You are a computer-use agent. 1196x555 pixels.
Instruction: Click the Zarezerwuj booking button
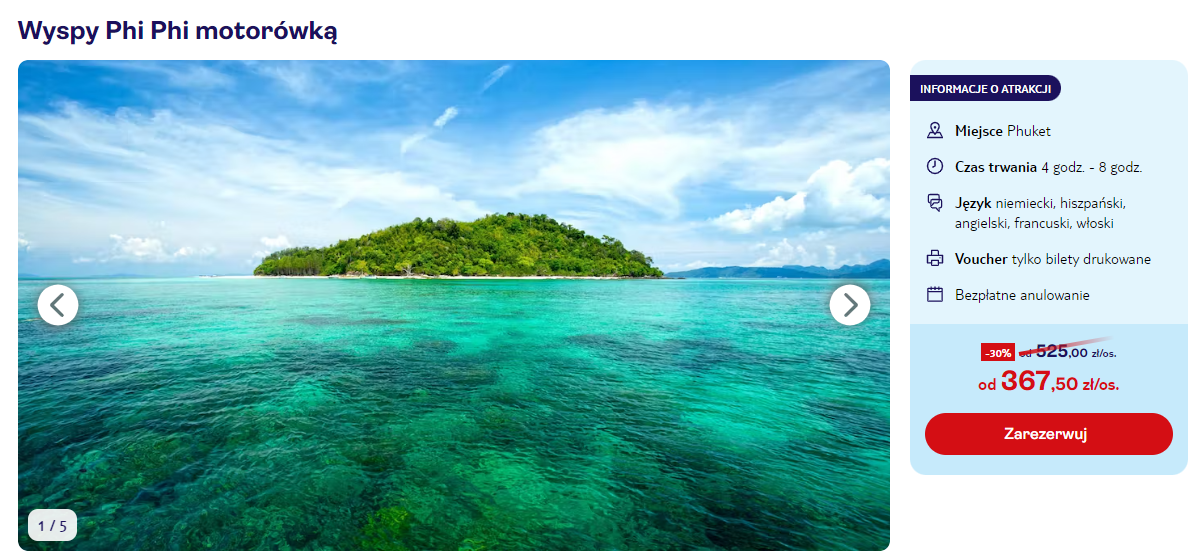tap(1049, 434)
